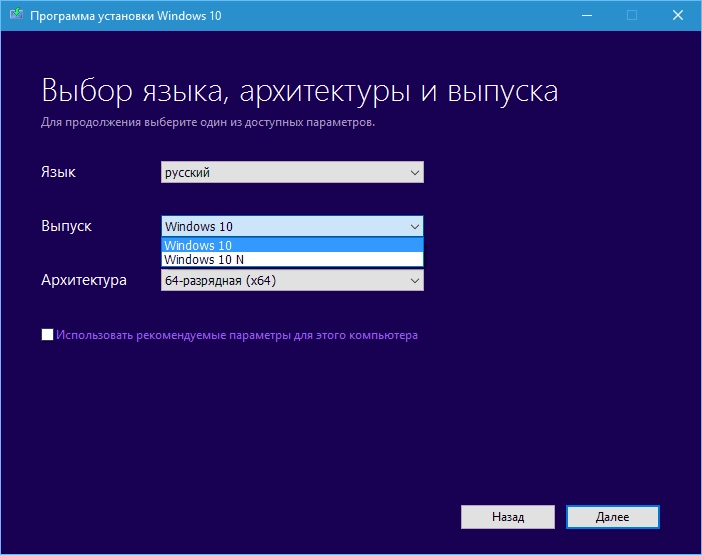Click the Windows 10 setup icon in title bar

pyautogui.click(x=16, y=14)
